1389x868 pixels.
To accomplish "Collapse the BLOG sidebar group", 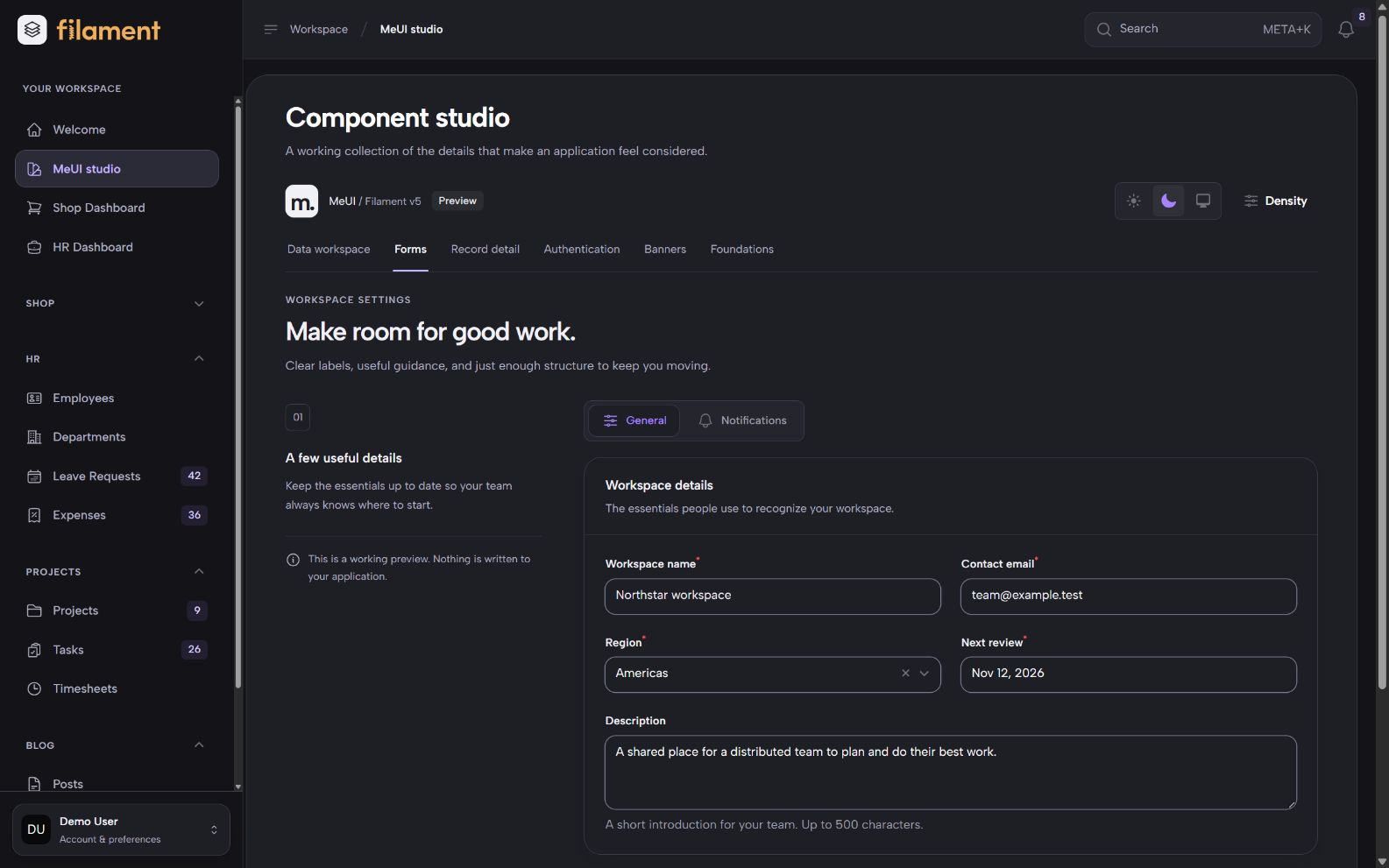I will (199, 745).
